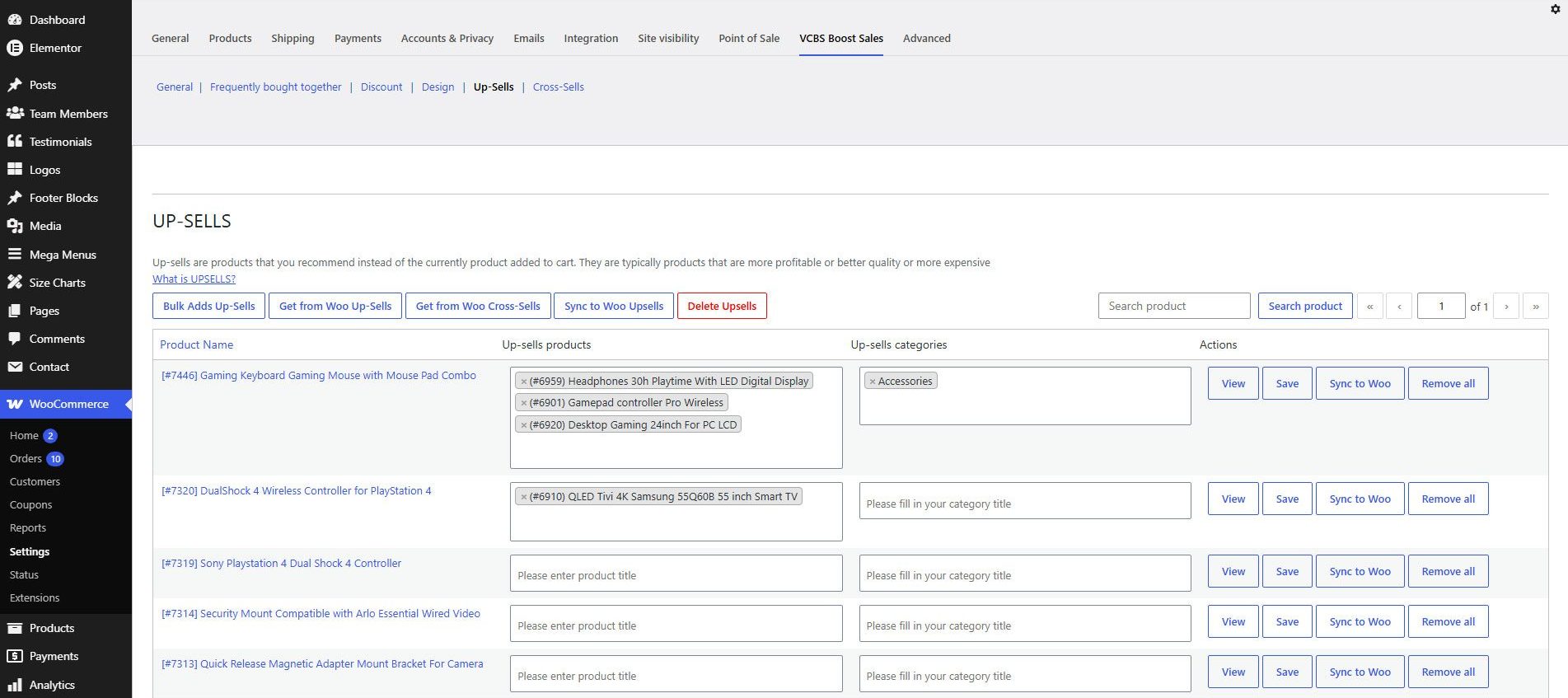Switch to the General settings tab
Image resolution: width=1568 pixels, height=698 pixels.
click(170, 38)
